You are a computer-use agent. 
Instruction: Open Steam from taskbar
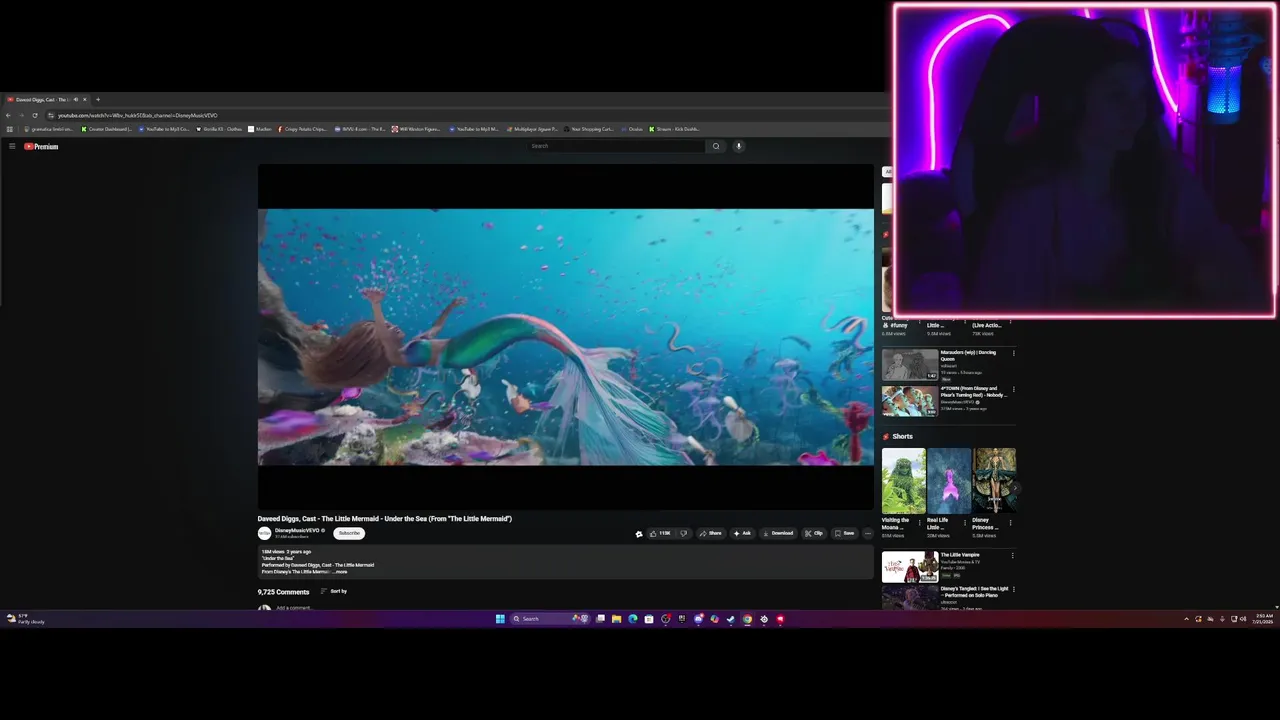(730, 619)
